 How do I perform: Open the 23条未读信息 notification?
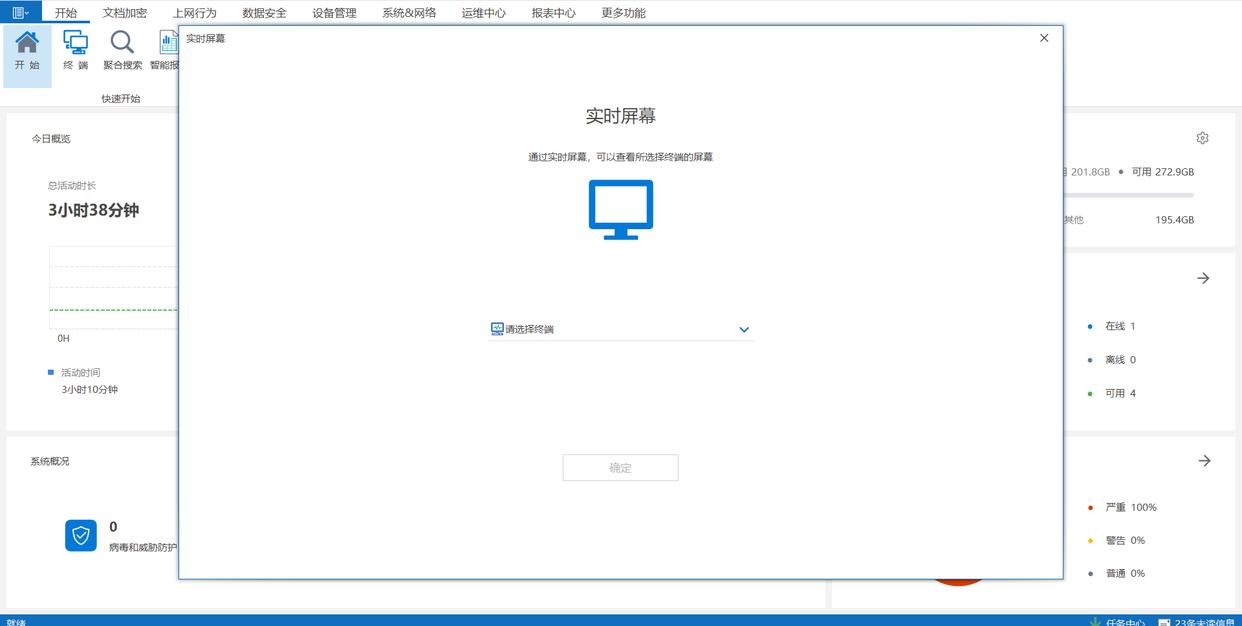click(x=1196, y=622)
